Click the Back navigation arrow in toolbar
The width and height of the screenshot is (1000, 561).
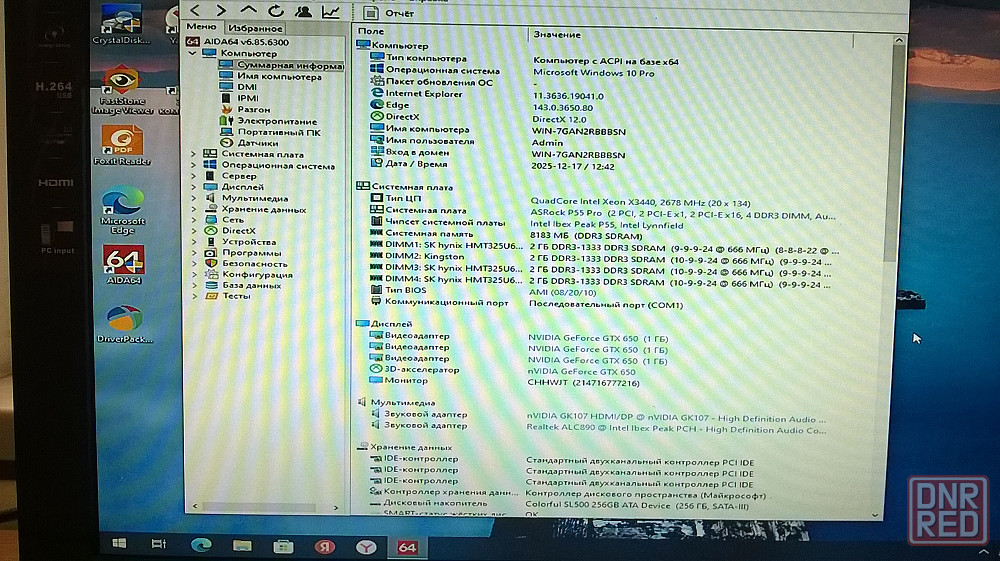pos(195,12)
